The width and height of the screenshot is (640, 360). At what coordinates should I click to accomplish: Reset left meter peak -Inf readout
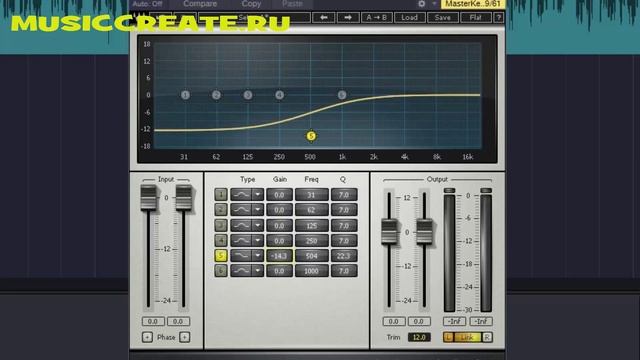point(454,321)
